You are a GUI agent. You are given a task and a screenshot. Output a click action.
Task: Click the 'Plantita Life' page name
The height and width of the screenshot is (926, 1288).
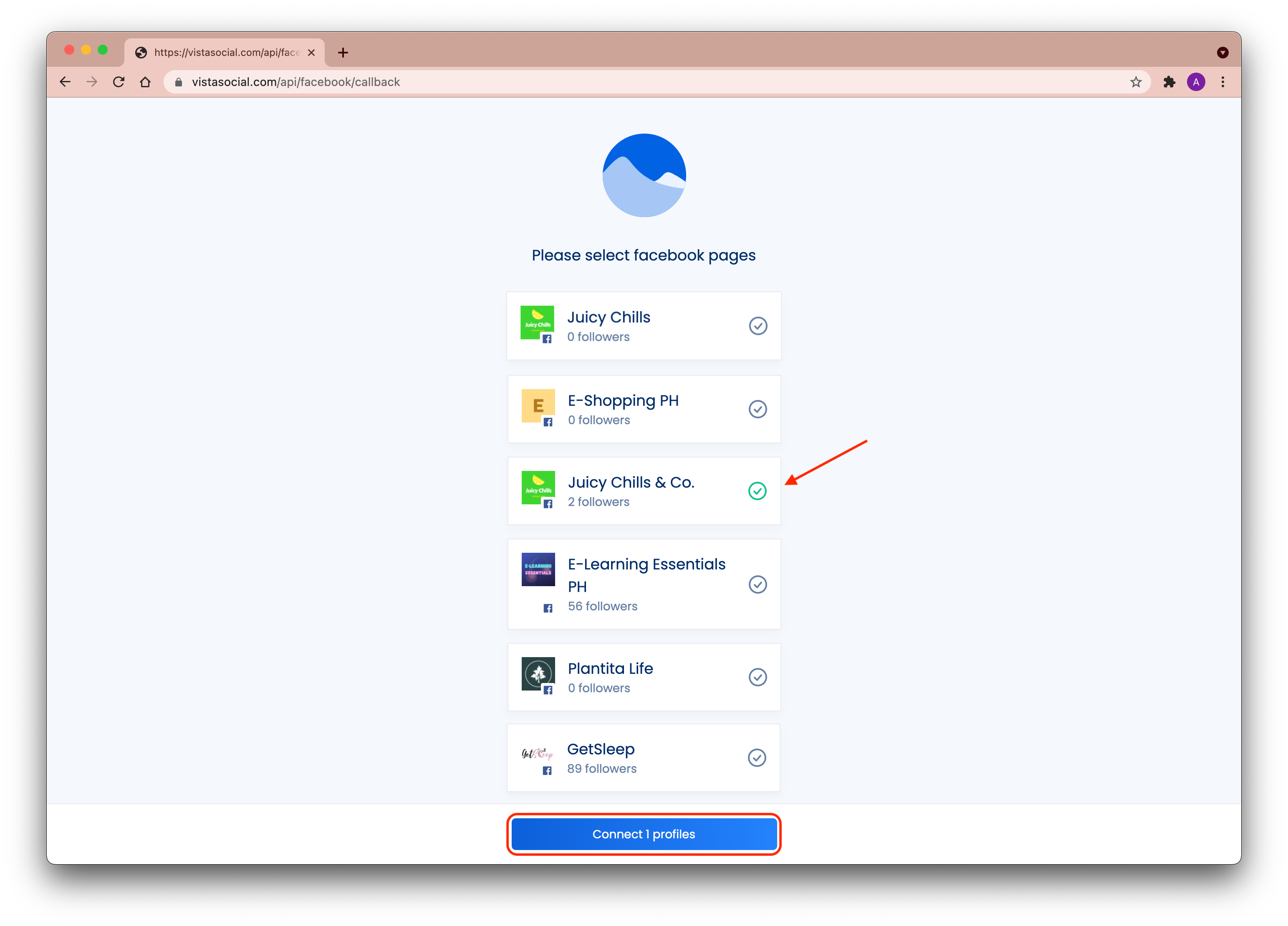(611, 669)
